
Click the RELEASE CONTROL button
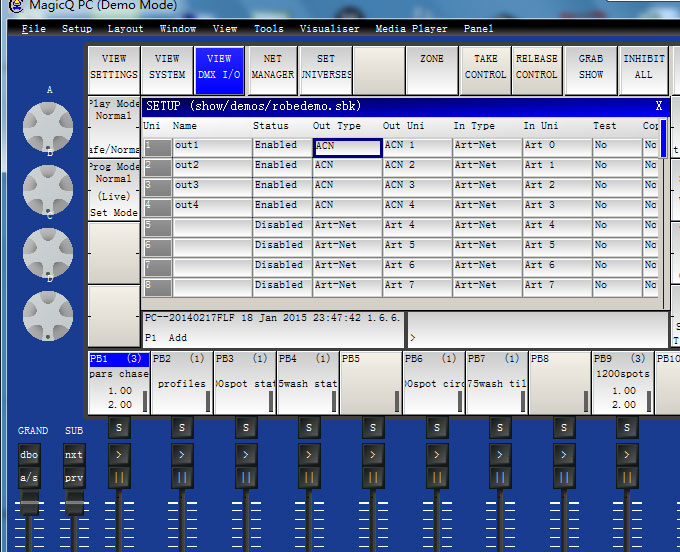pos(537,70)
